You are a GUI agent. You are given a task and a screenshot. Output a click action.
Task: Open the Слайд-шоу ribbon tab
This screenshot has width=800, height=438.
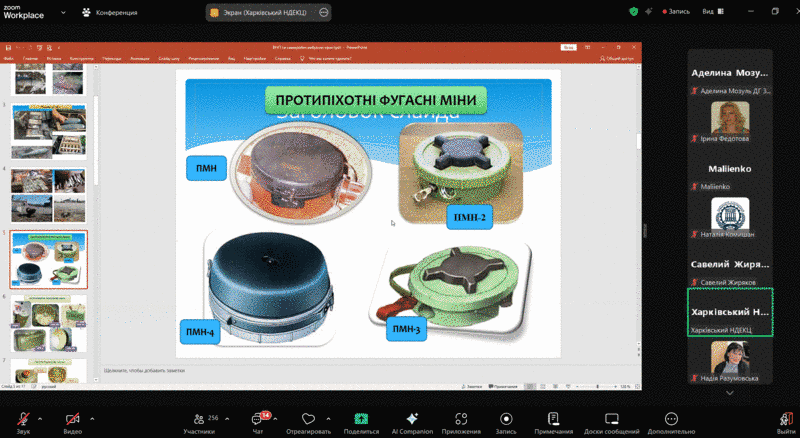(x=169, y=59)
